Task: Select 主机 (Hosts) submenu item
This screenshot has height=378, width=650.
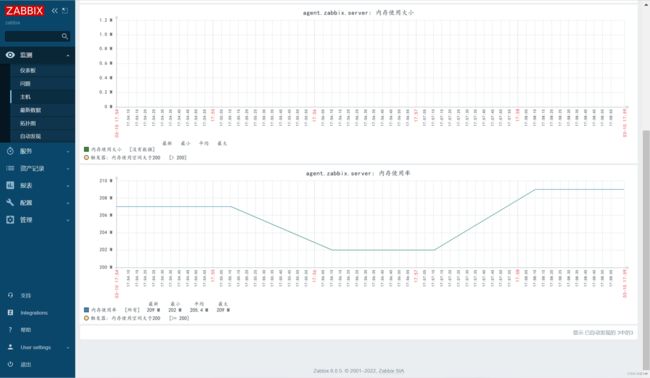Action: pos(25,97)
